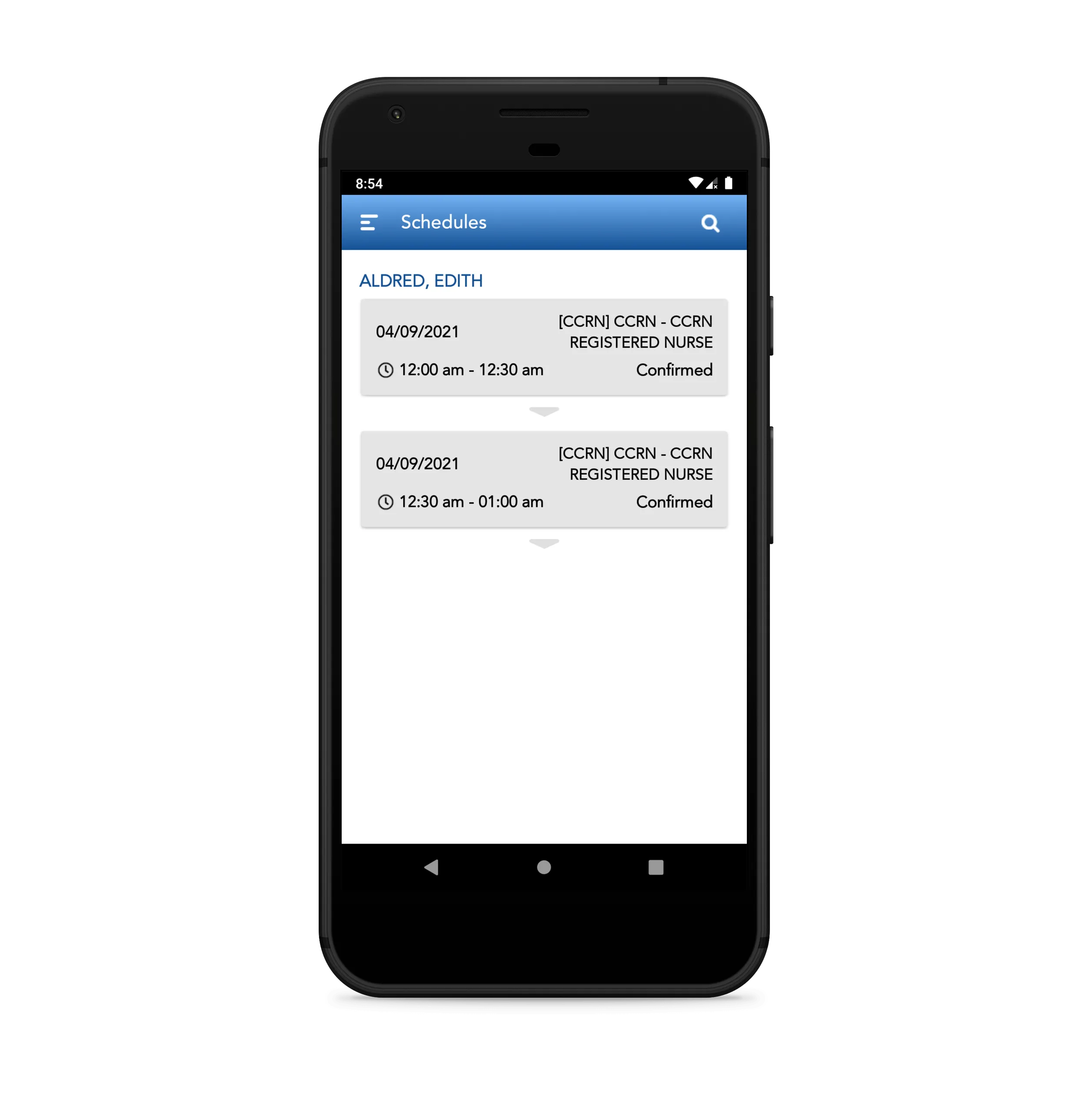Select ALDRED, EDITH profile header
This screenshot has height=1094, width=1092.
(x=419, y=279)
